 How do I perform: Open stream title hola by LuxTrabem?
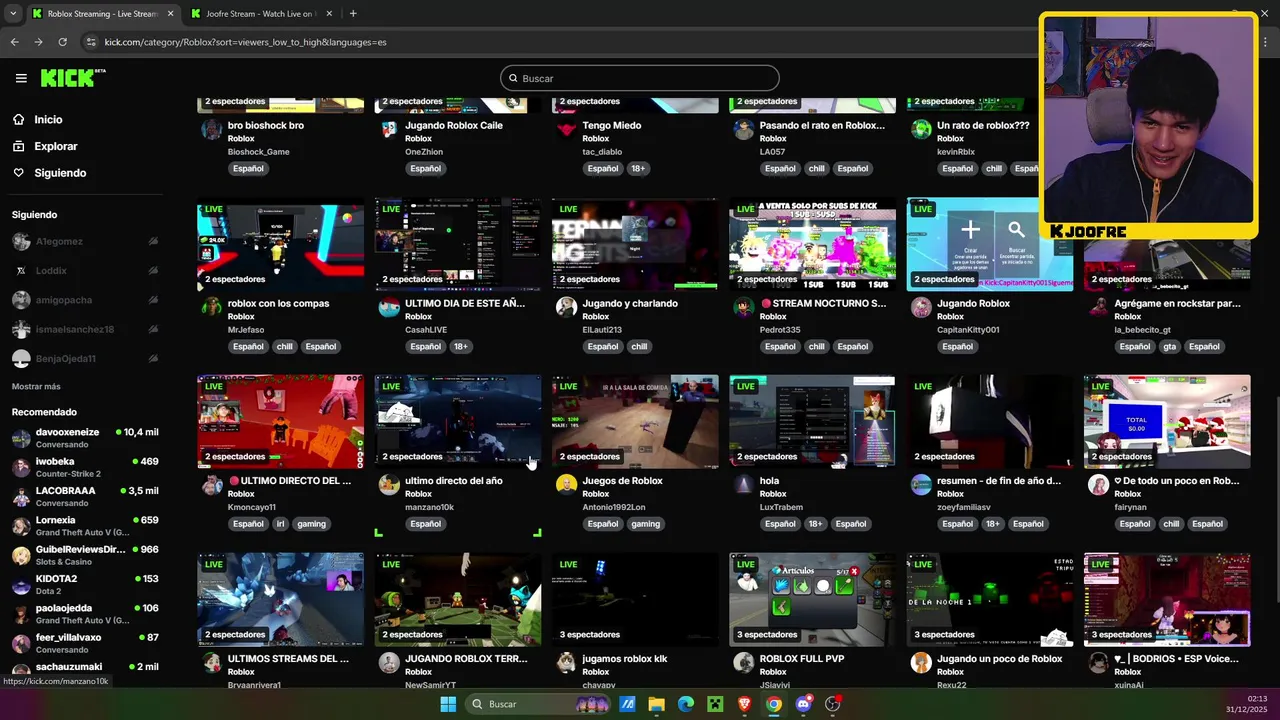point(769,481)
